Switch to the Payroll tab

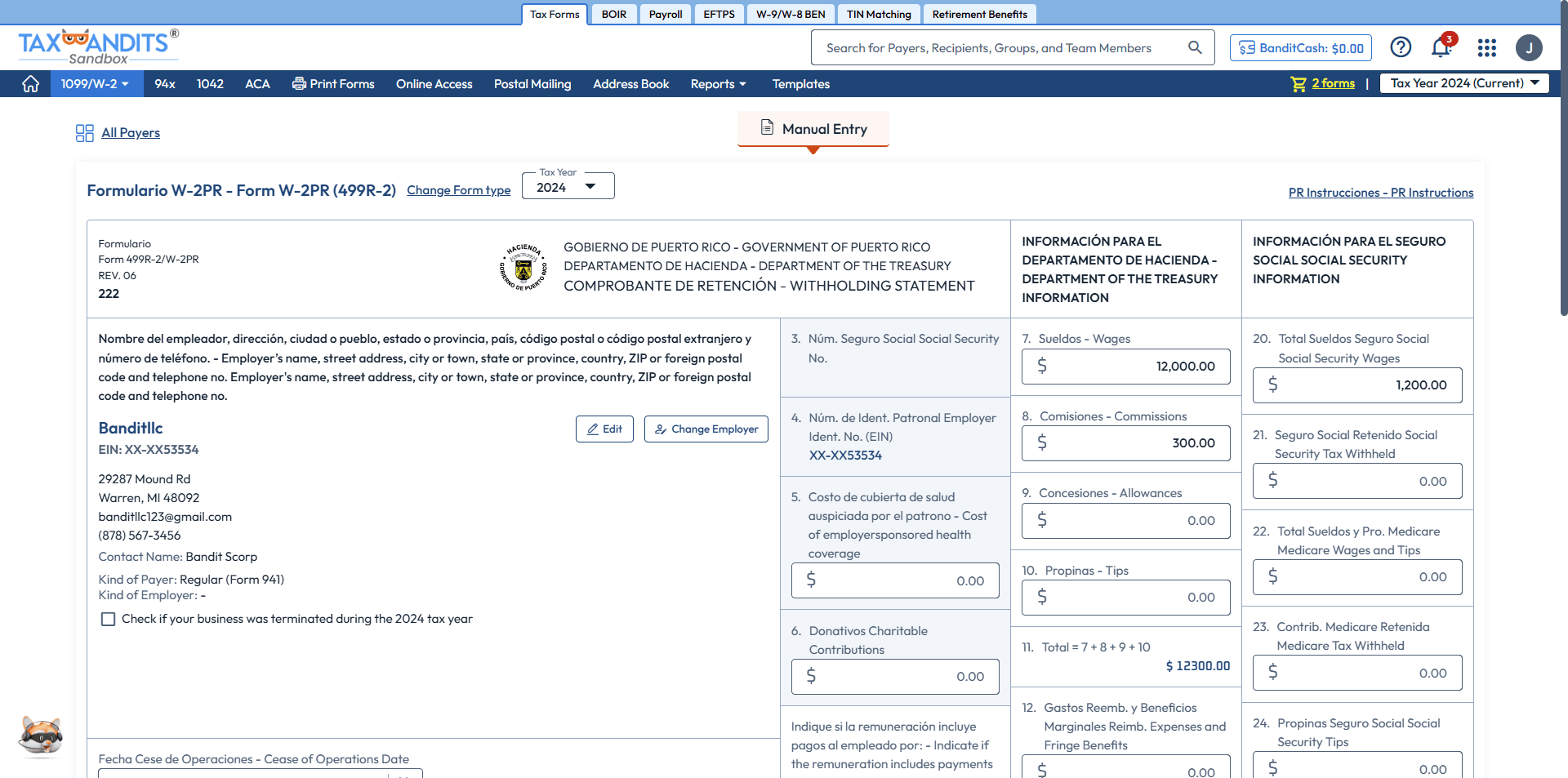pos(665,14)
